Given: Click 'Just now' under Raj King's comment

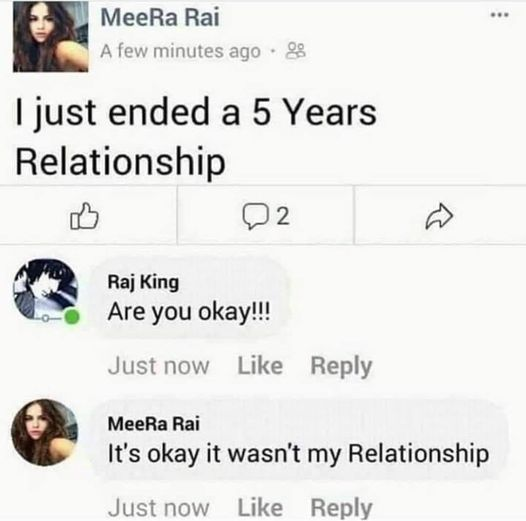Looking at the screenshot, I should [x=159, y=366].
